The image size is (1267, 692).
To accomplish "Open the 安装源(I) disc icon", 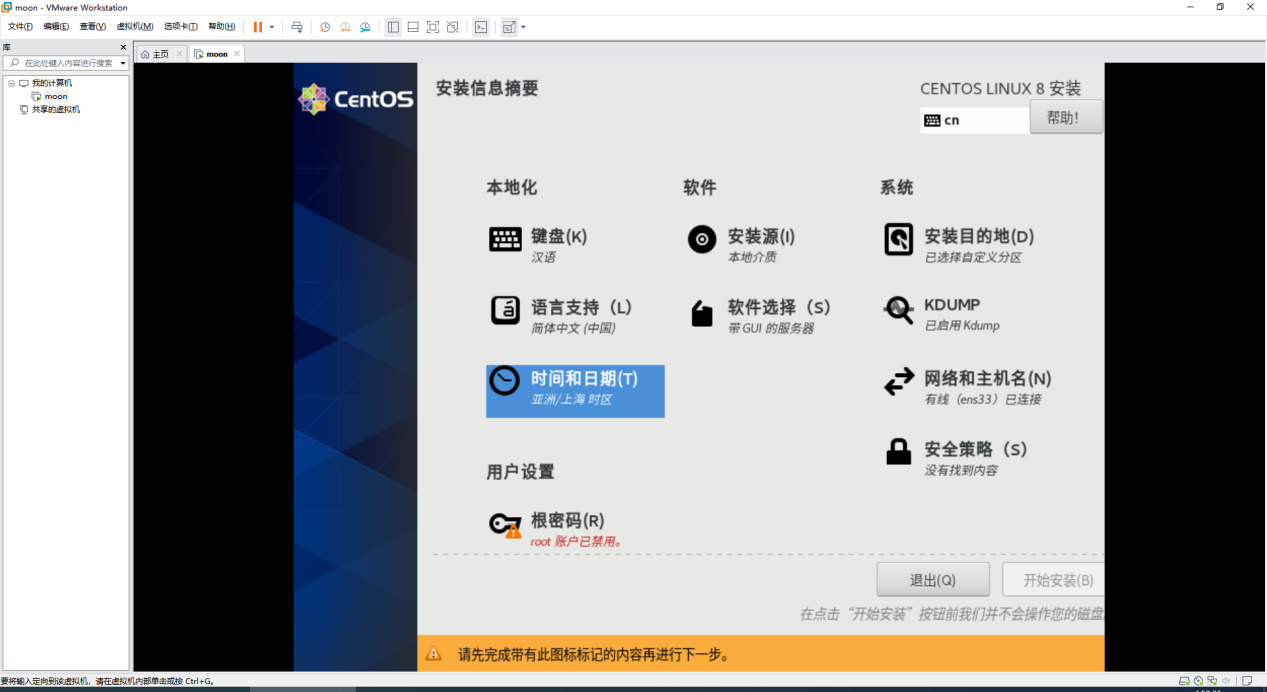I will coord(702,239).
